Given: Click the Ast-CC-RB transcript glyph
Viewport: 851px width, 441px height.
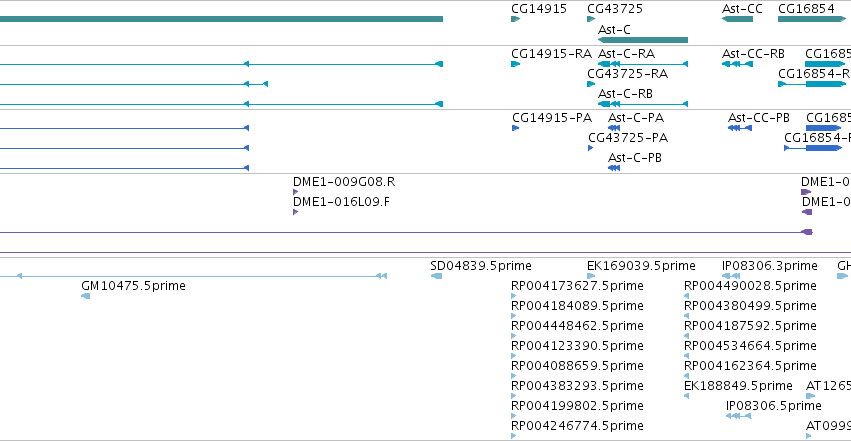Looking at the screenshot, I should tap(737, 64).
